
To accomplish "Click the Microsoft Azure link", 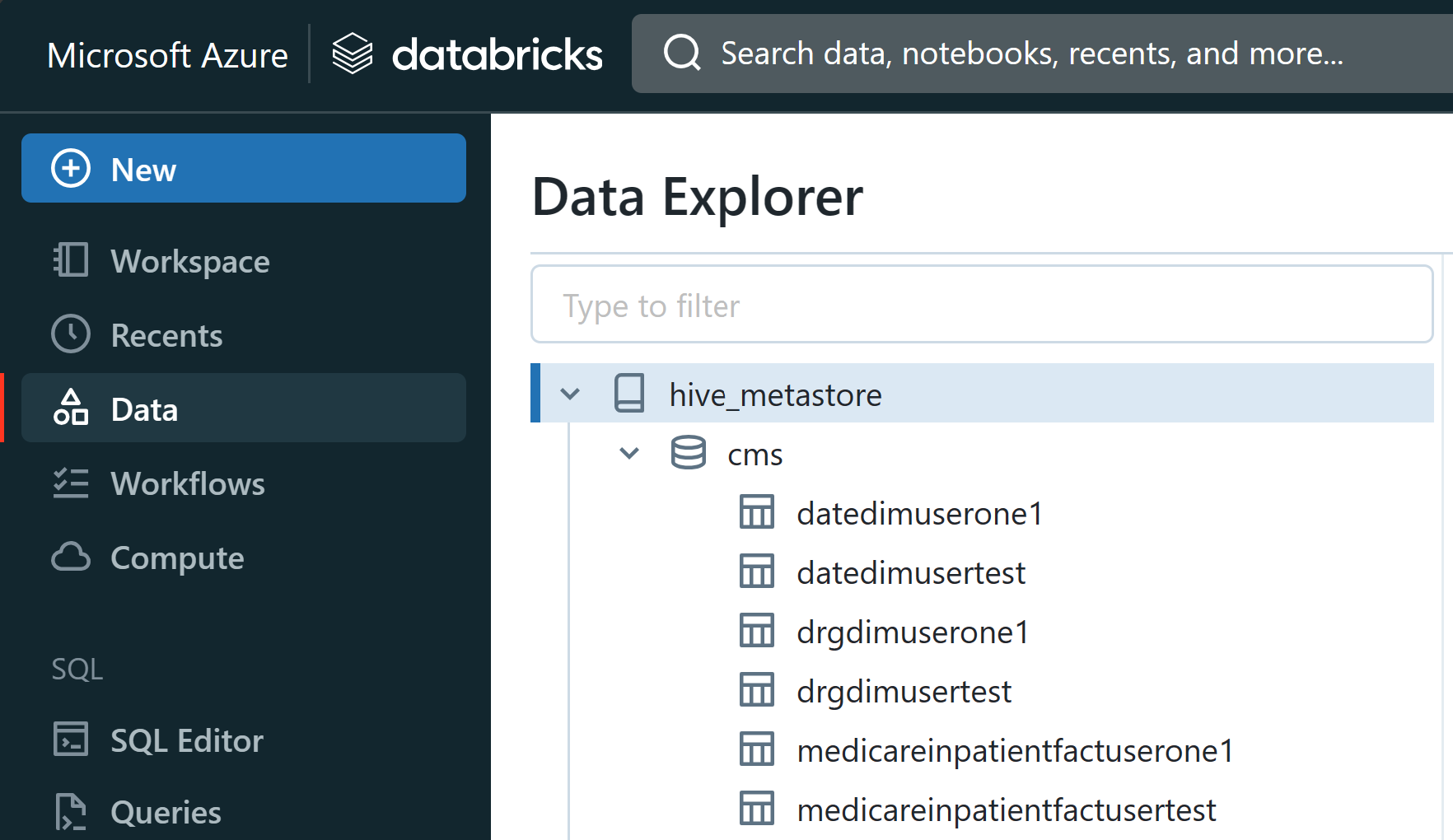I will (x=168, y=55).
